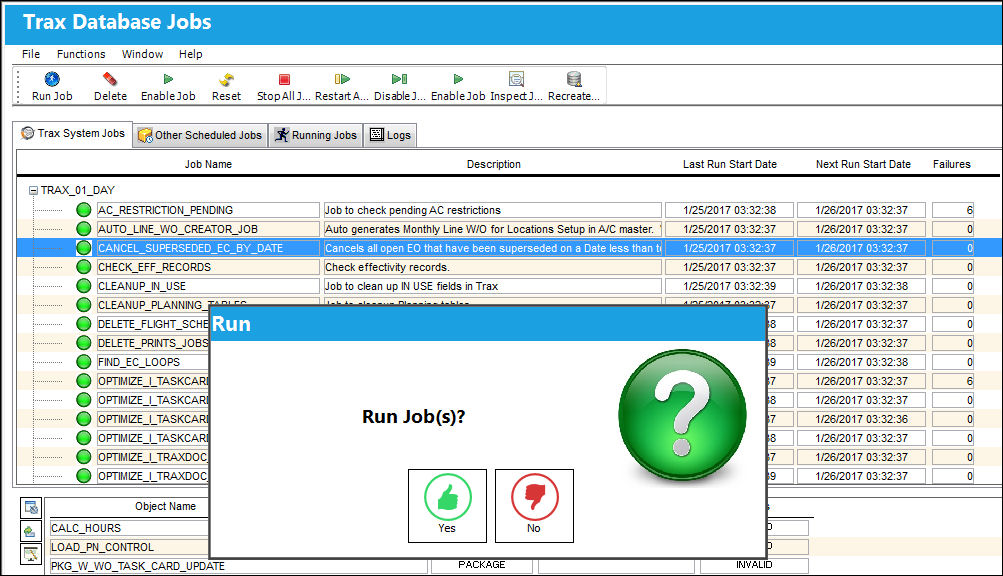Click green arrow icon beside CALC_HOURS
This screenshot has height=576, width=1003.
tap(31, 531)
